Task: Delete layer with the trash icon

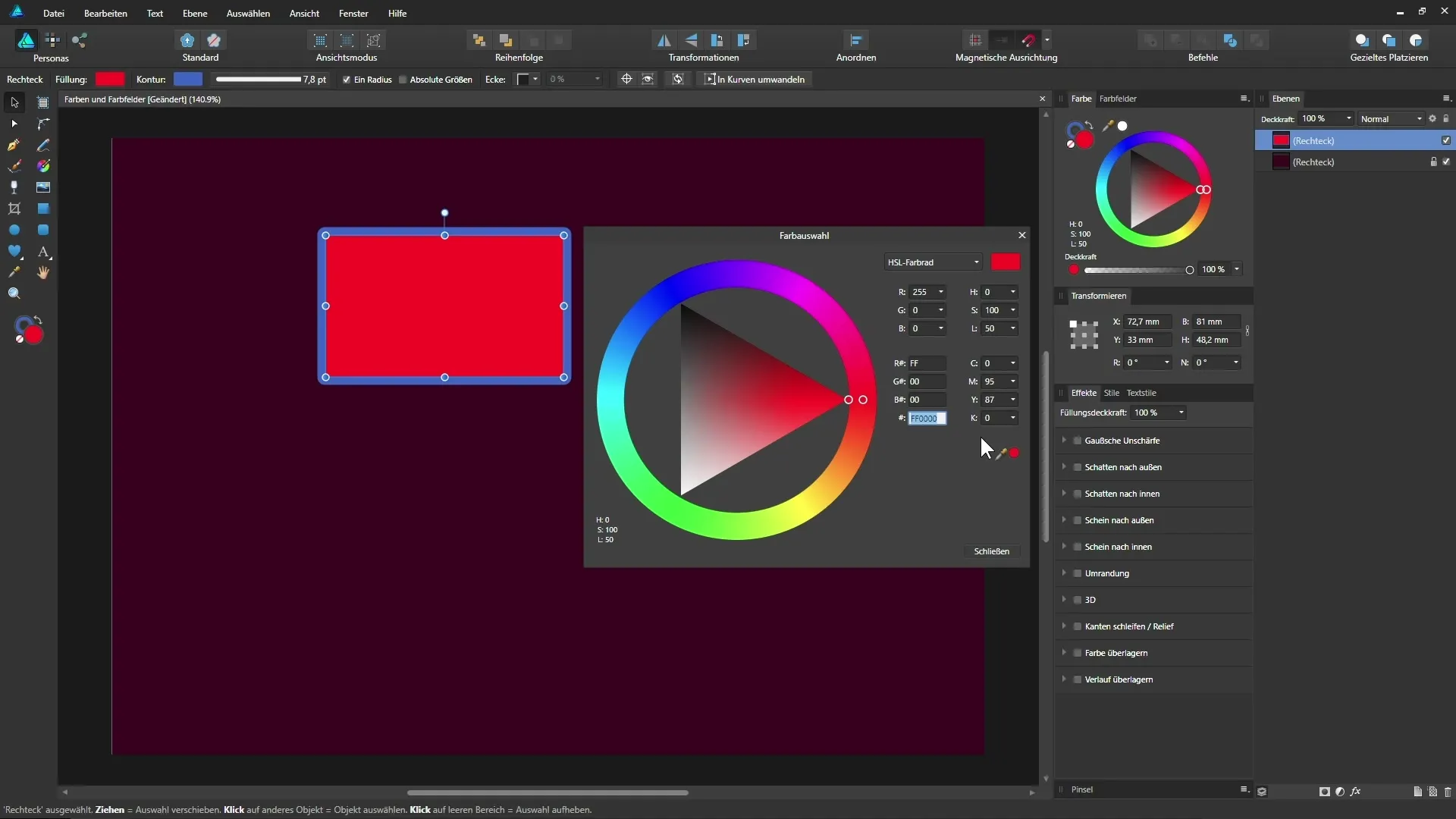Action: (x=1448, y=791)
